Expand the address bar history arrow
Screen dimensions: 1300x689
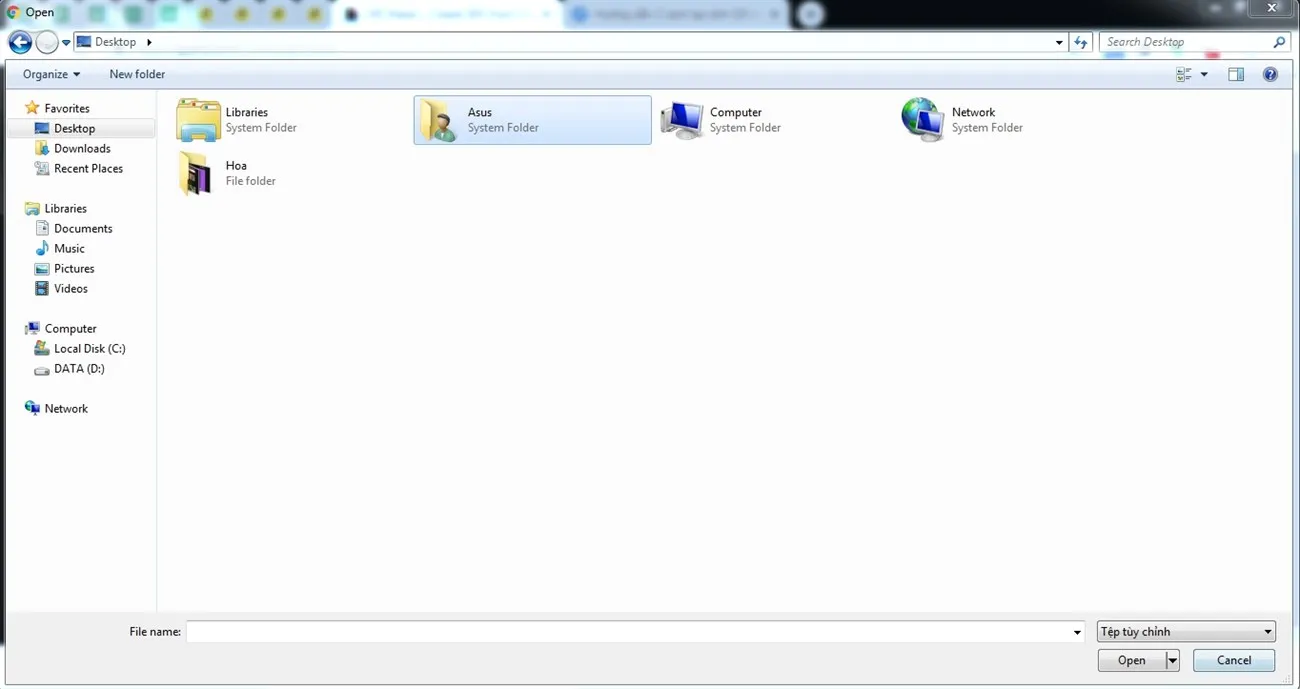tap(1059, 41)
